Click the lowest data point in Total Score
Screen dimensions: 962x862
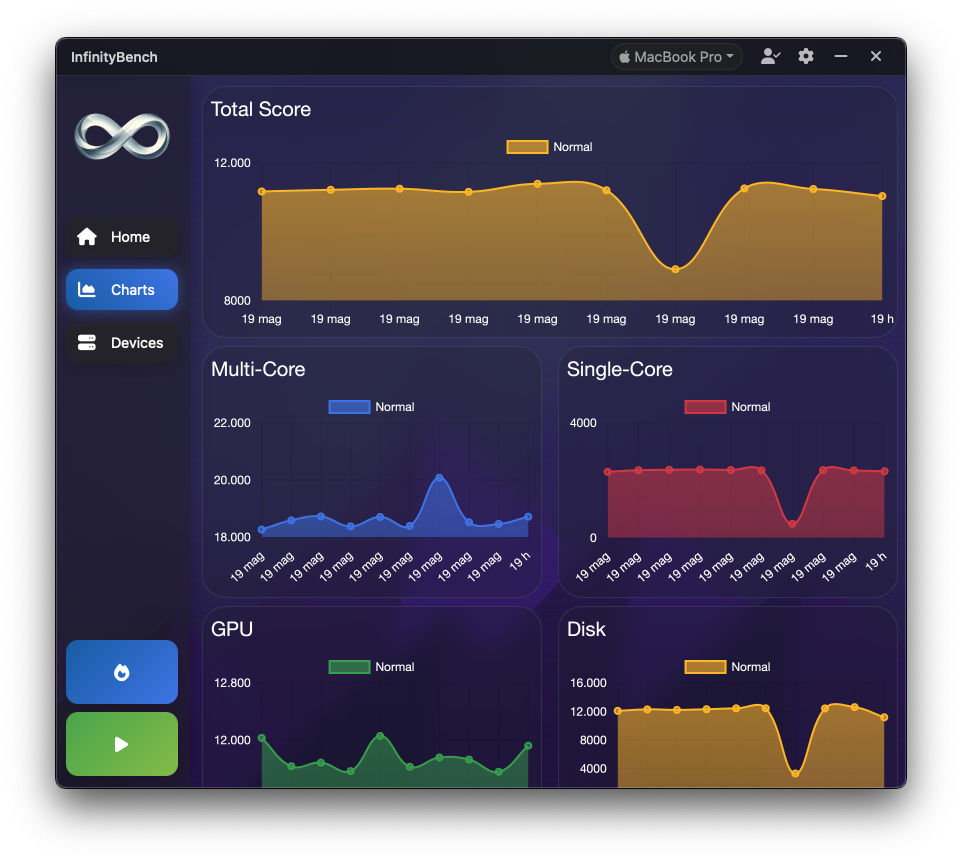(675, 269)
